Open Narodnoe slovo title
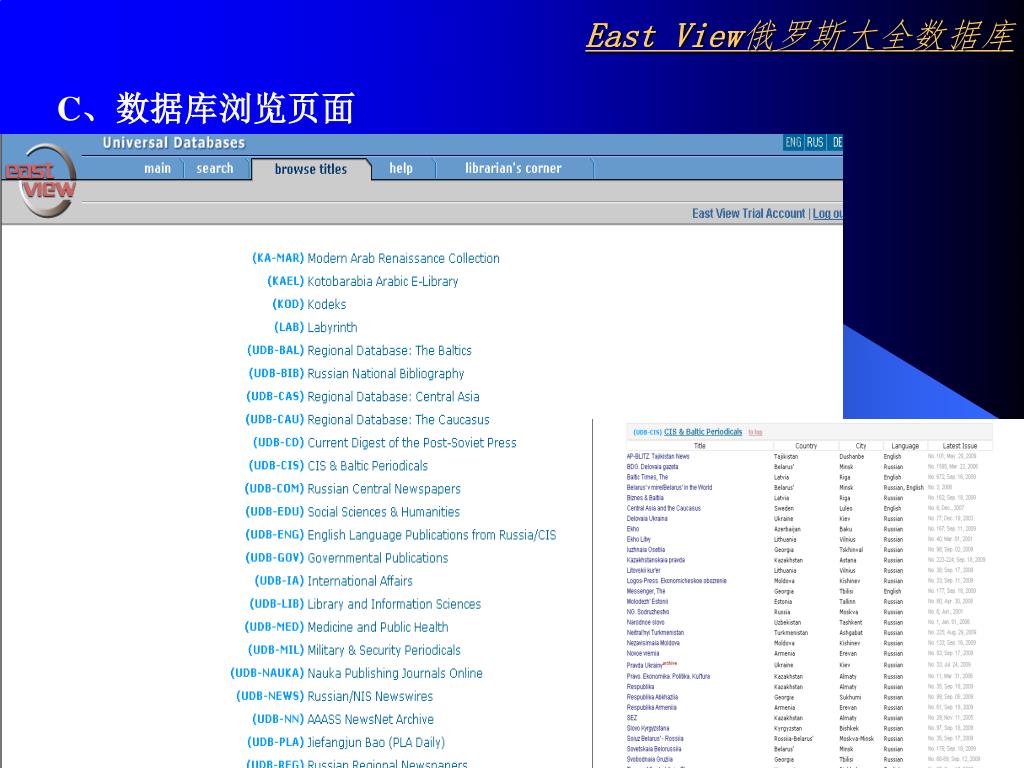The height and width of the screenshot is (768, 1024). point(646,622)
